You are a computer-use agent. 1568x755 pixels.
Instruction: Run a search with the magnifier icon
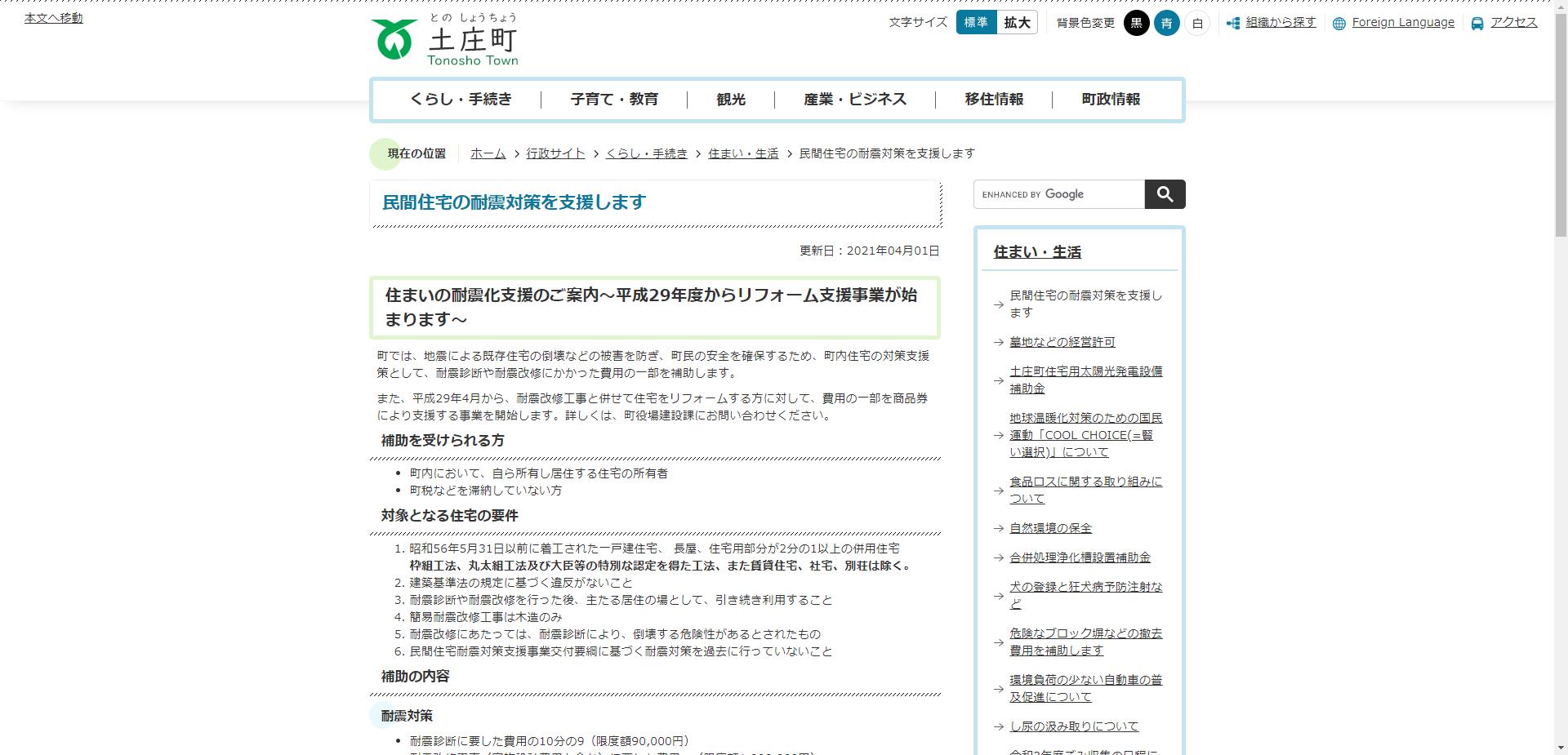1165,194
